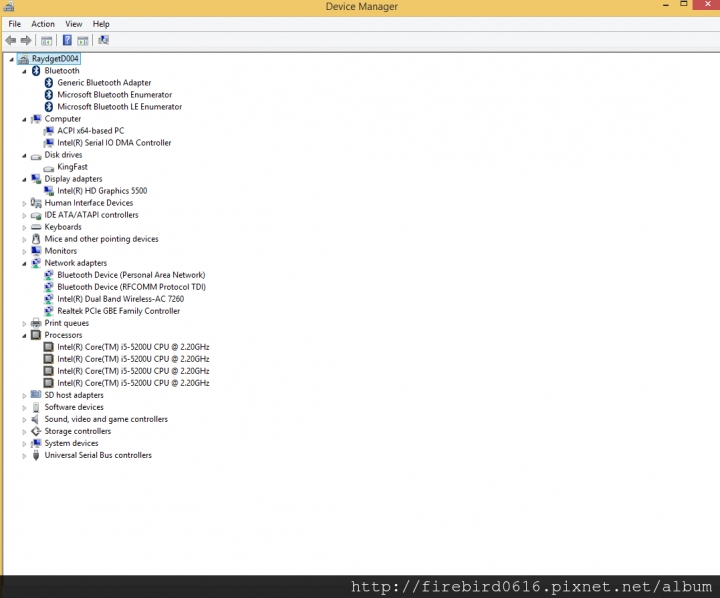
Task: Click the Scan for hardware changes icon
Action: coord(104,40)
